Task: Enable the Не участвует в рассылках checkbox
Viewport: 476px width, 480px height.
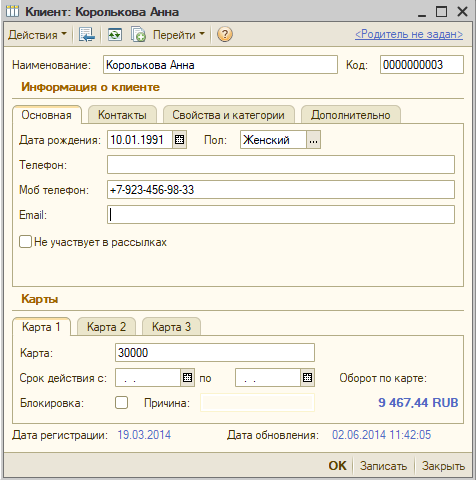Action: (x=25, y=242)
